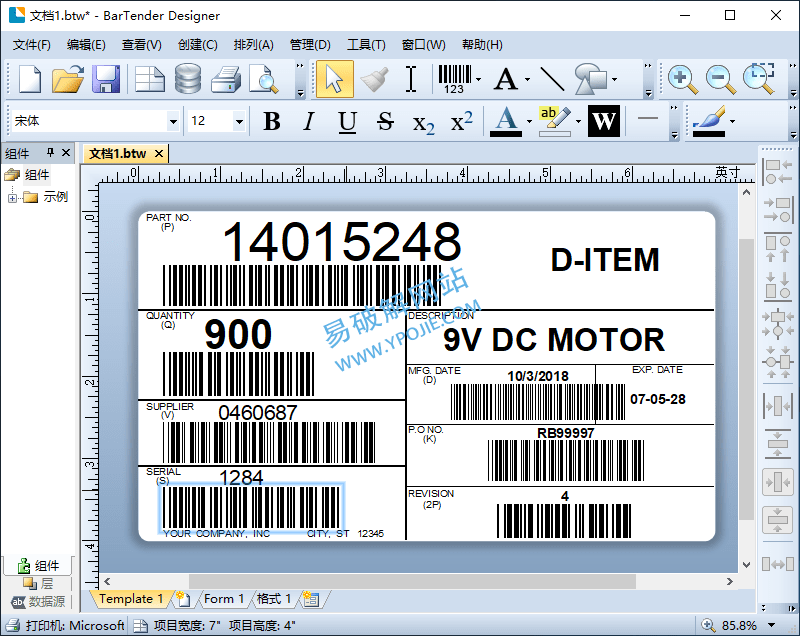The height and width of the screenshot is (636, 800).
Task: Click the Word processor W icon
Action: (604, 121)
